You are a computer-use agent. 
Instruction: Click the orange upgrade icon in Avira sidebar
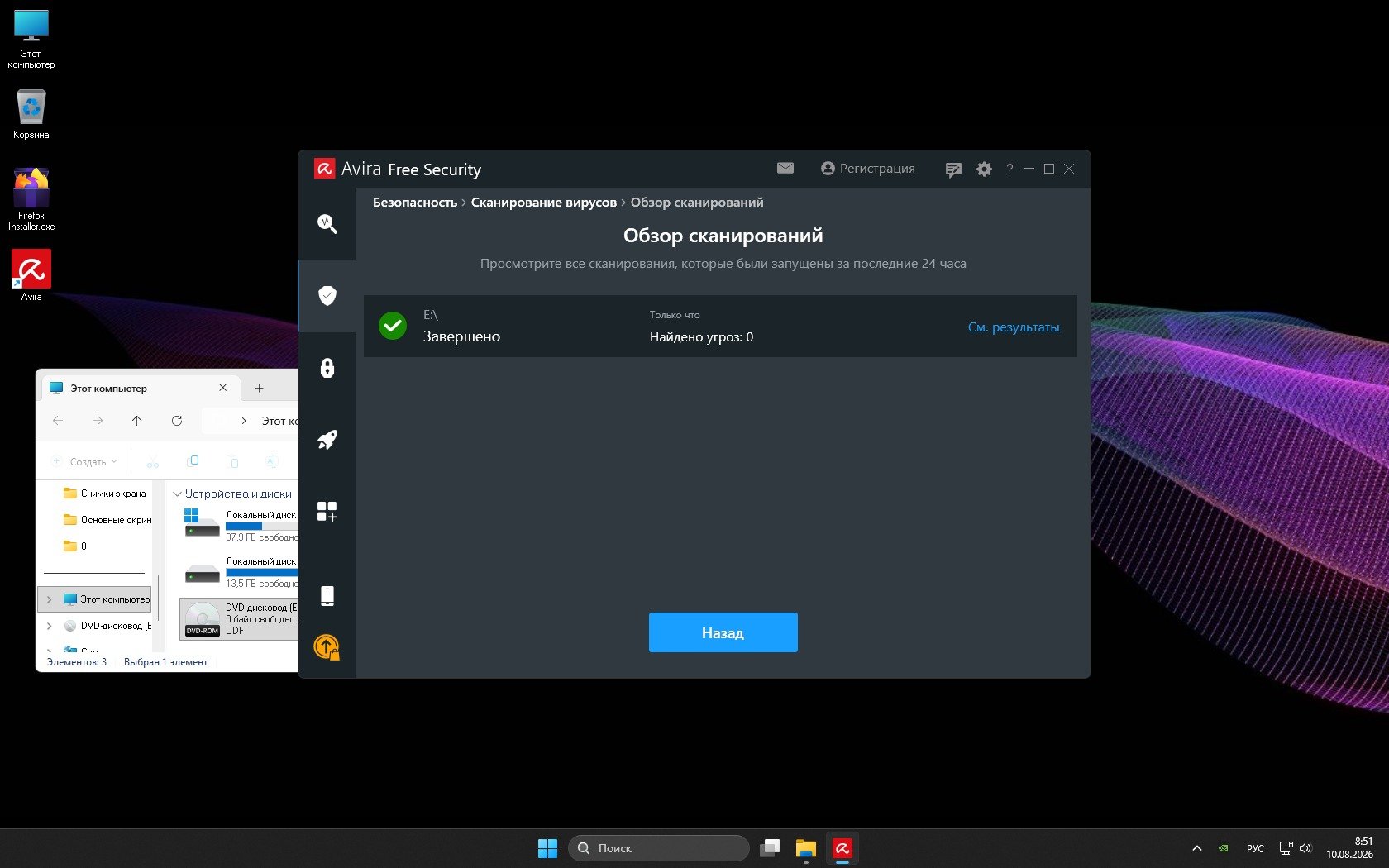[327, 647]
